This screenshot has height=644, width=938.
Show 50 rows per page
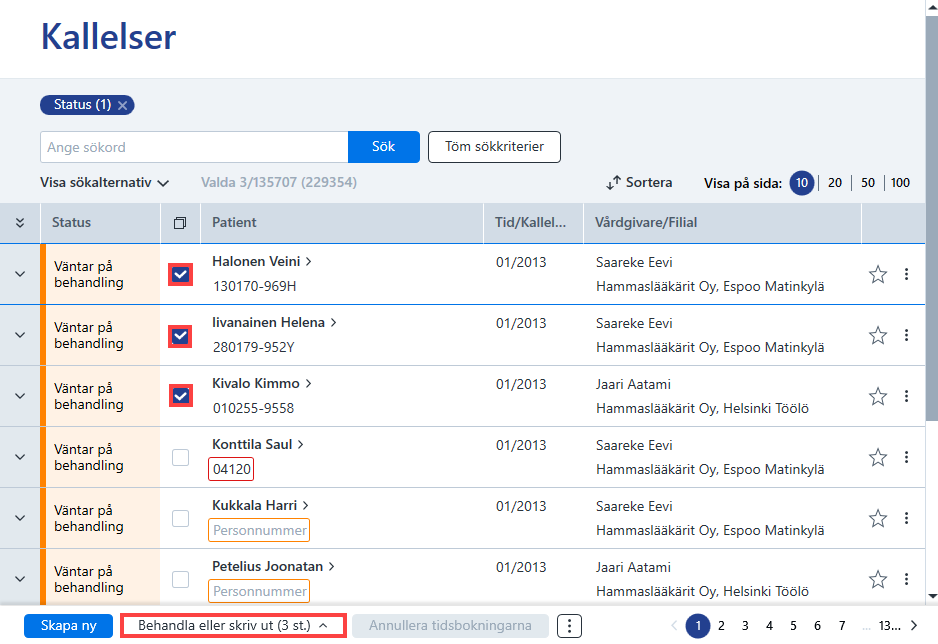(867, 183)
